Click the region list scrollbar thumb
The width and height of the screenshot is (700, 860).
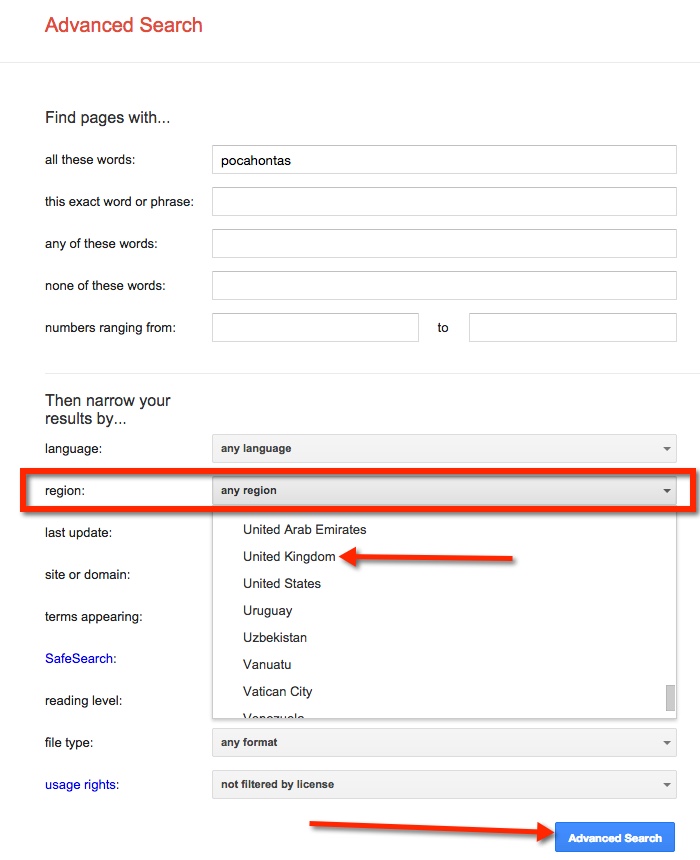click(x=670, y=697)
